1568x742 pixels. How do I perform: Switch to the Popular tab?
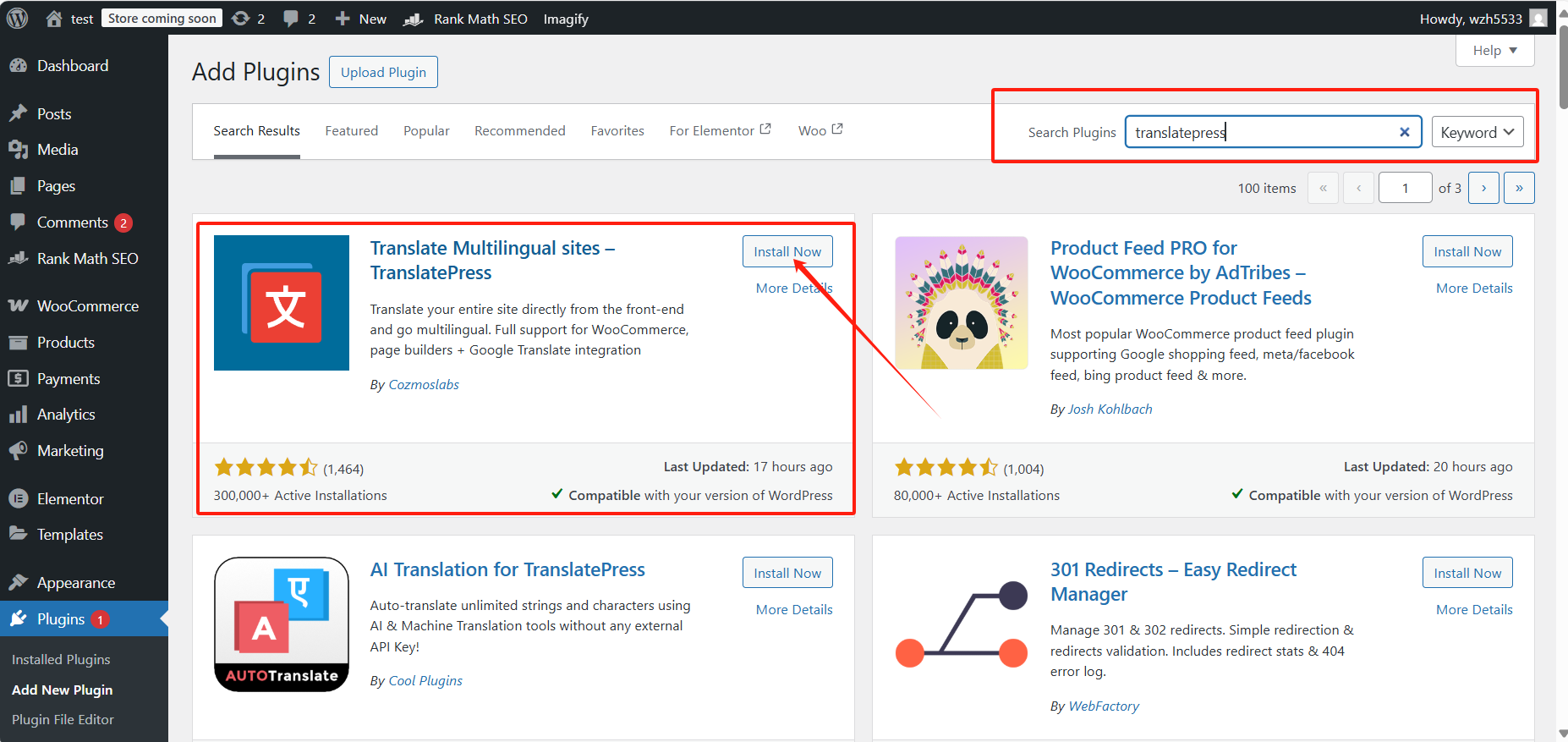pyautogui.click(x=426, y=130)
